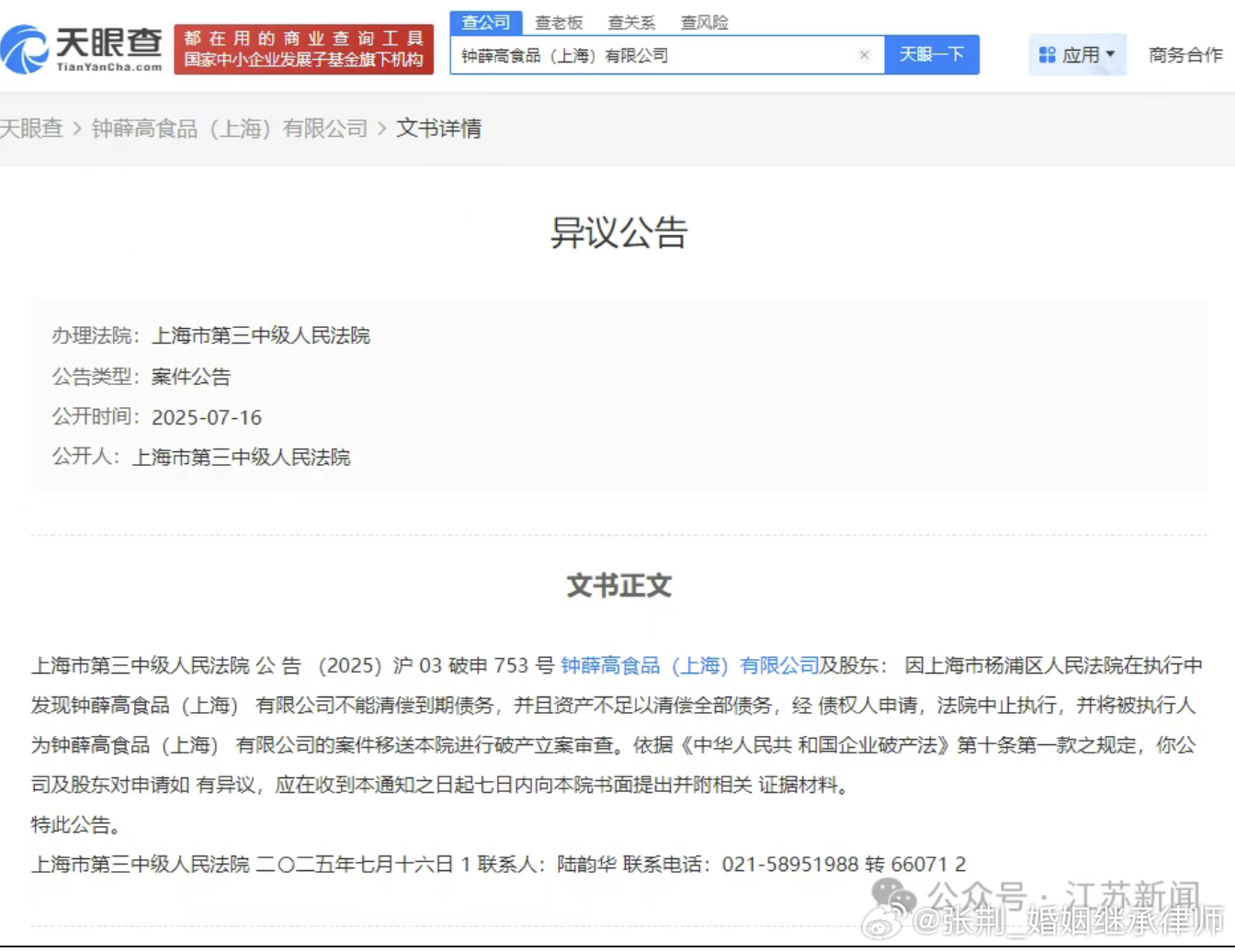Clear the search box with the X icon
This screenshot has height=952, width=1235.
click(864, 55)
